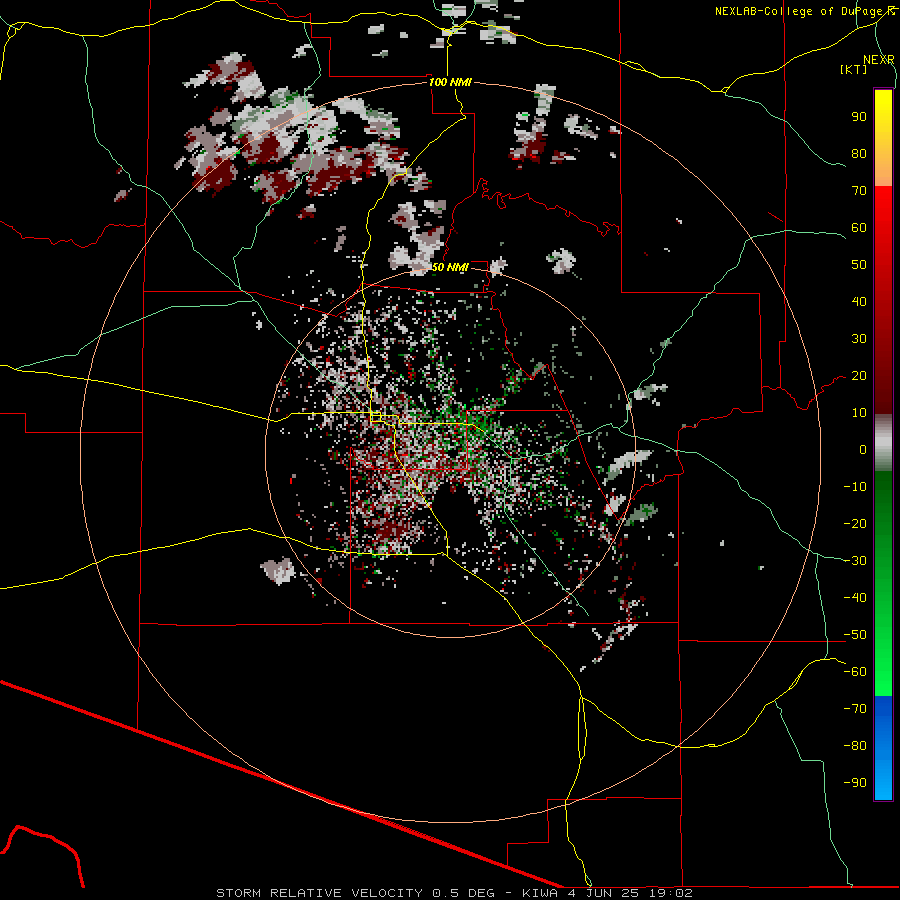Click the -90 value on the velocity scale
The height and width of the screenshot is (900, 900).
(855, 783)
